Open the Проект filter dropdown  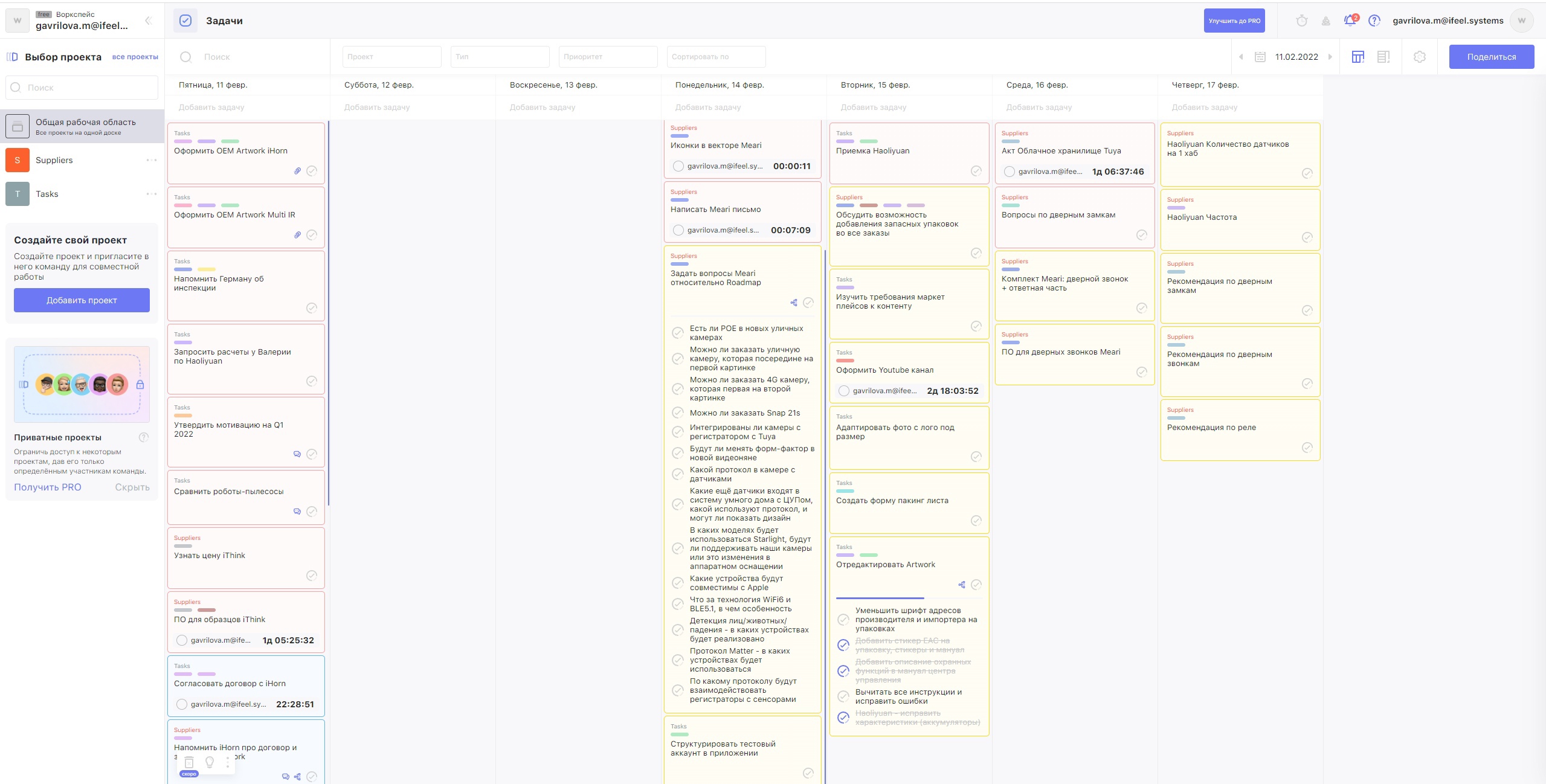[x=391, y=57]
